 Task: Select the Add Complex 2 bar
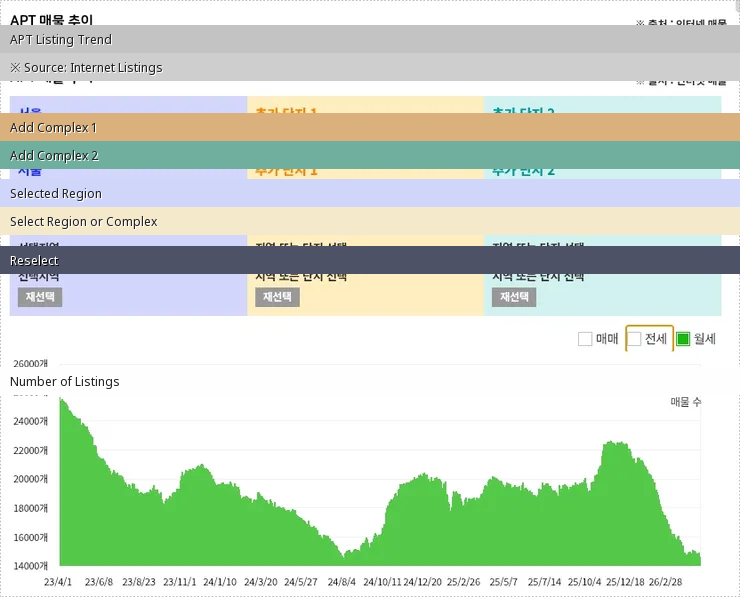tap(370, 156)
